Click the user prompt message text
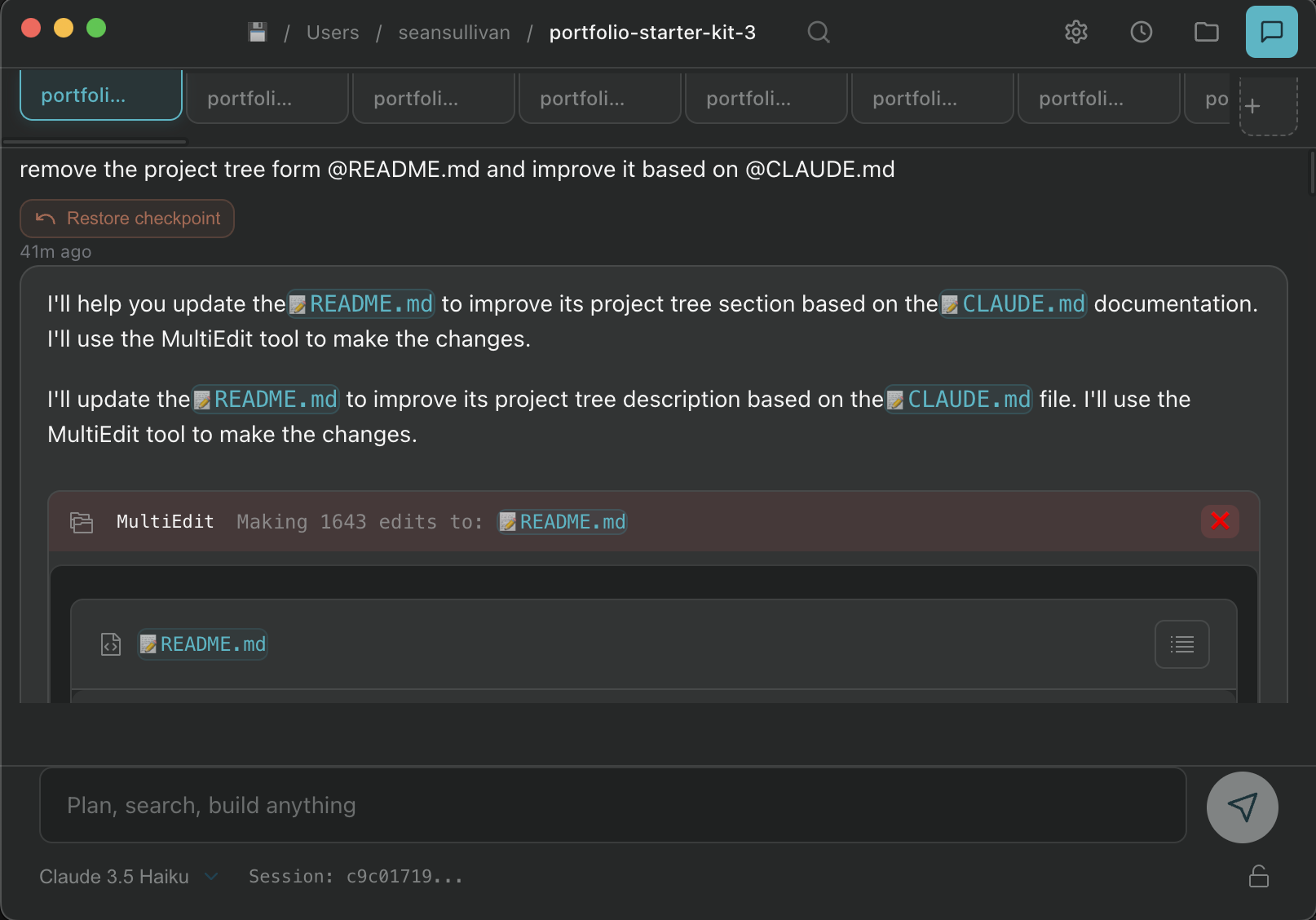The width and height of the screenshot is (1316, 920). click(457, 170)
